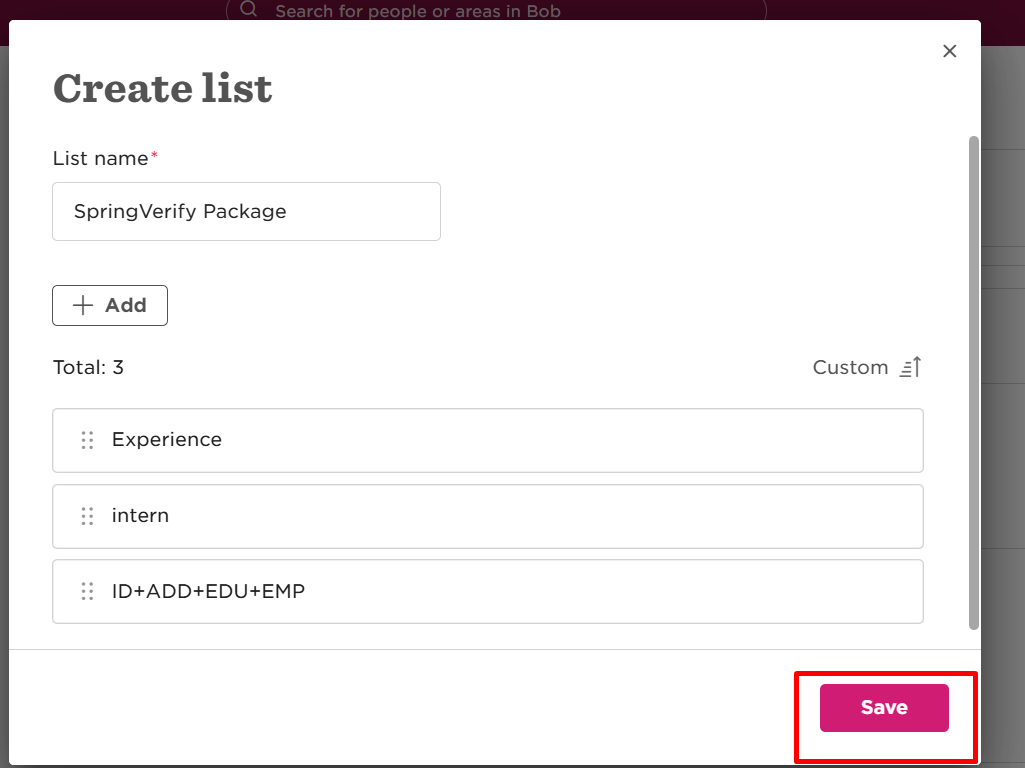
Task: Click the magnifier icon in search bar
Action: click(248, 9)
